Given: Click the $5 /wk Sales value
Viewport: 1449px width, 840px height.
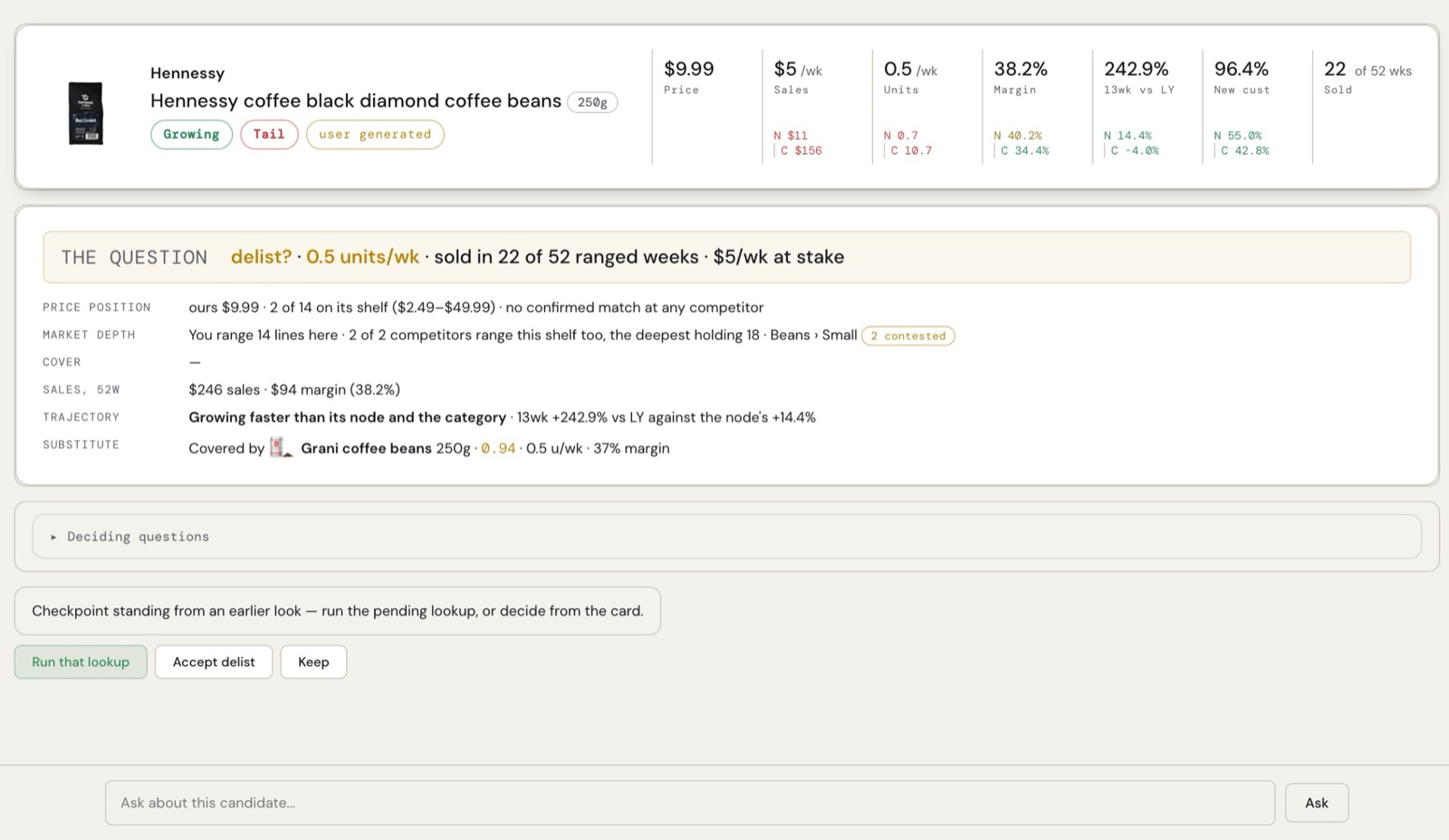Looking at the screenshot, I should pyautogui.click(x=798, y=69).
